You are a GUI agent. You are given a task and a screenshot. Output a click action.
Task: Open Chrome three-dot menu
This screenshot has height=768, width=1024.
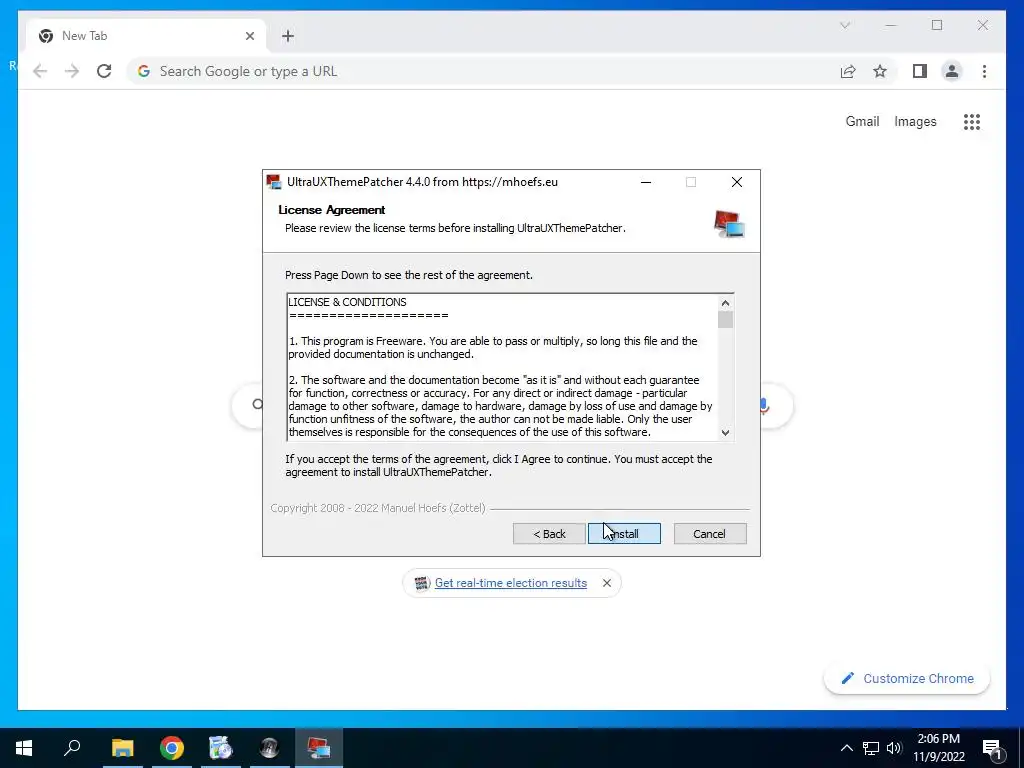pos(984,71)
